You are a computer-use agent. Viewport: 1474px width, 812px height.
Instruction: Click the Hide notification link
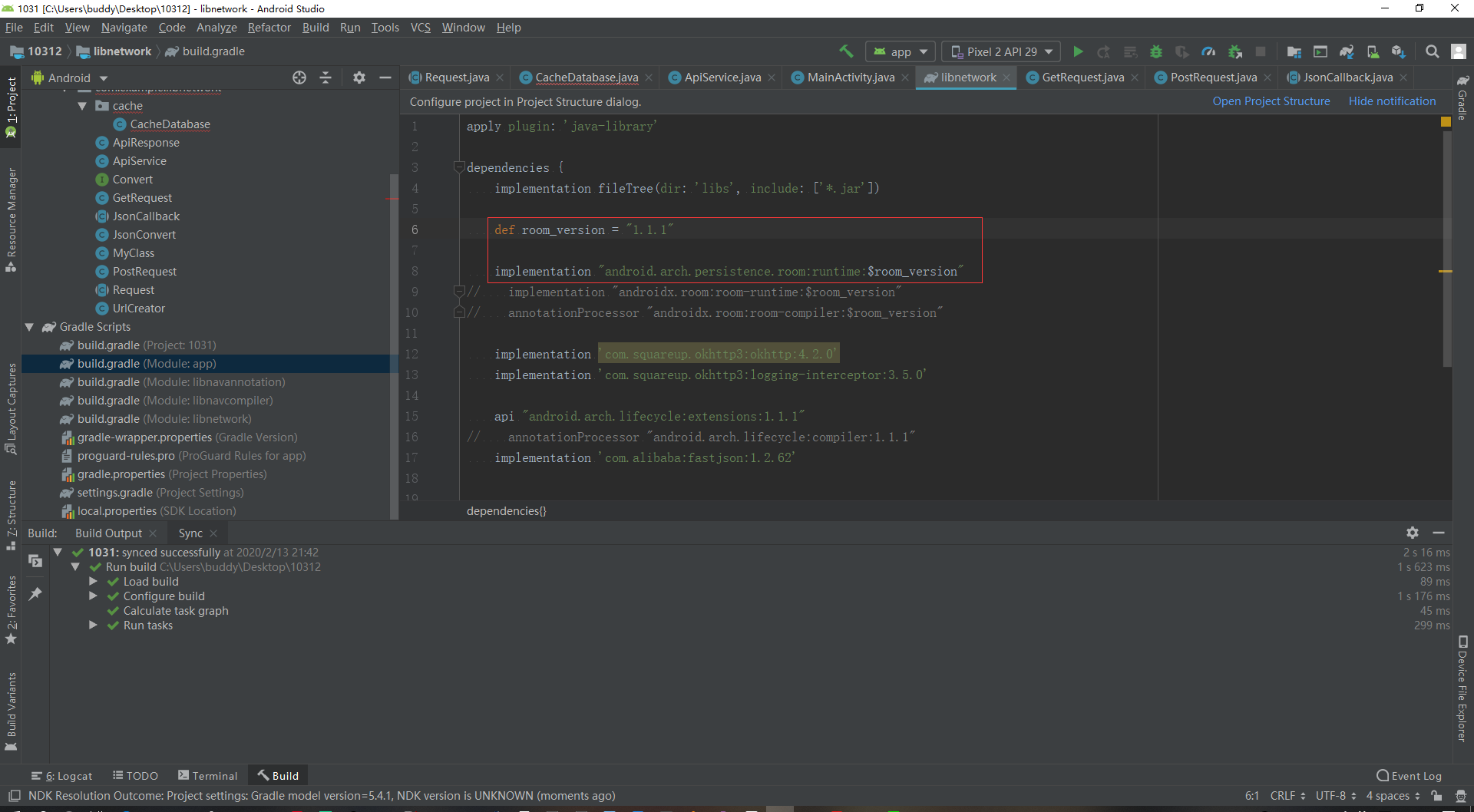(x=1392, y=101)
